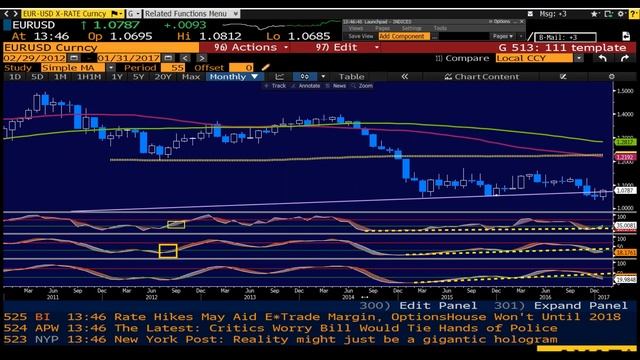
Task: Select the 1Y range tab
Action: click(x=117, y=77)
